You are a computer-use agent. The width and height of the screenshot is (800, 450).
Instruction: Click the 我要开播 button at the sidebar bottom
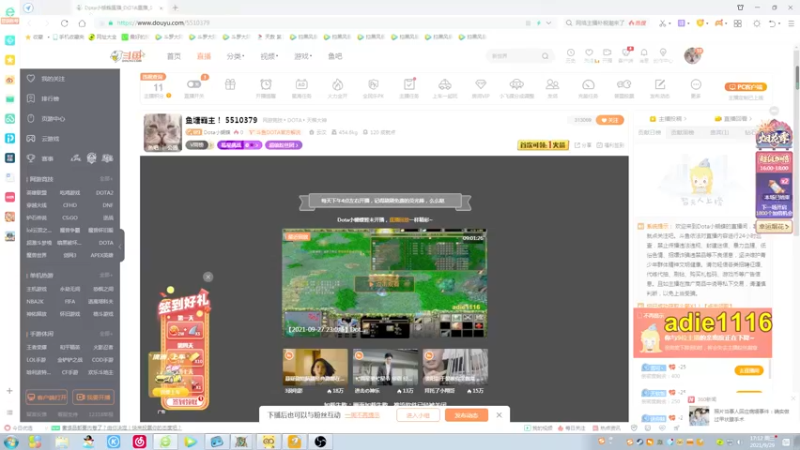(94, 397)
